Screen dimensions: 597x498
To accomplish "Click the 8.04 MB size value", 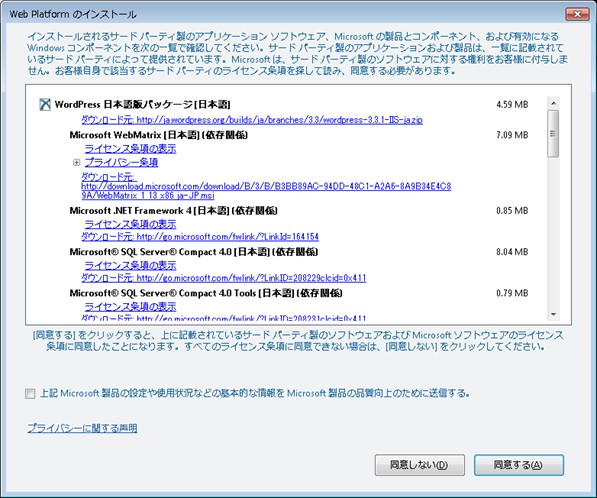I will click(512, 252).
